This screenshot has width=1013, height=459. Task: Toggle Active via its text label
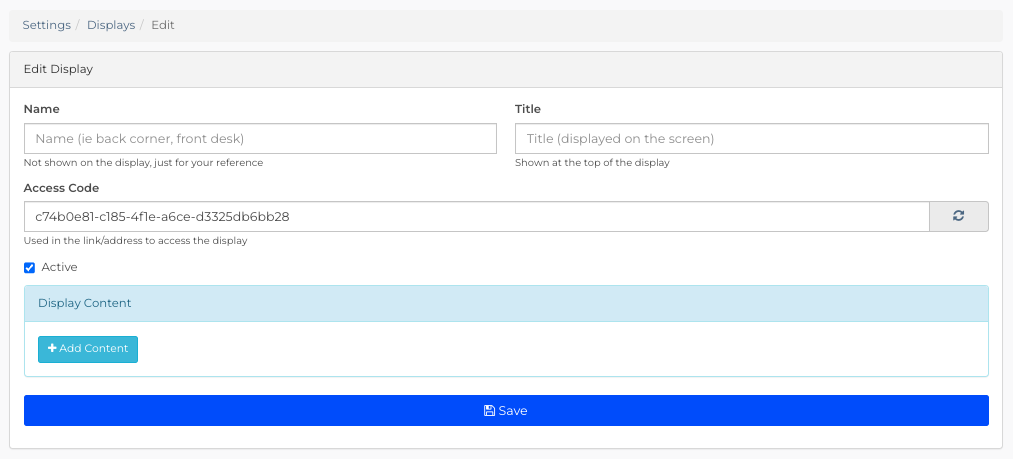pos(59,267)
